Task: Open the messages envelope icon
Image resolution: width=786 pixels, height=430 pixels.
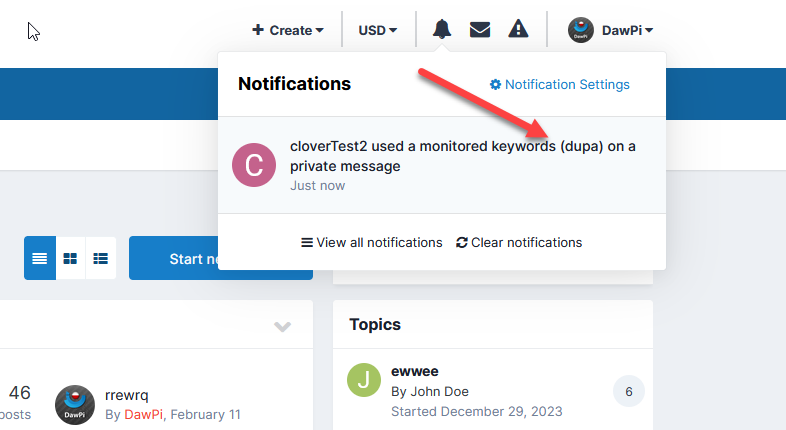Action: pyautogui.click(x=480, y=29)
